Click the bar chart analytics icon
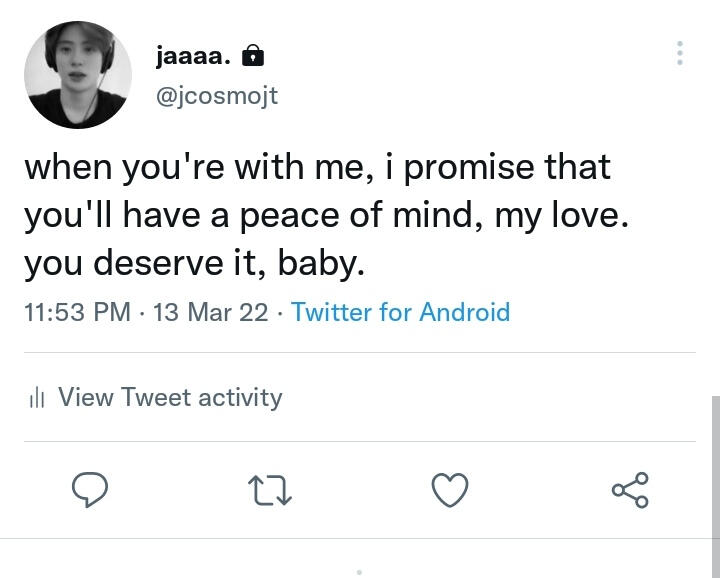The width and height of the screenshot is (720, 578). point(38,398)
